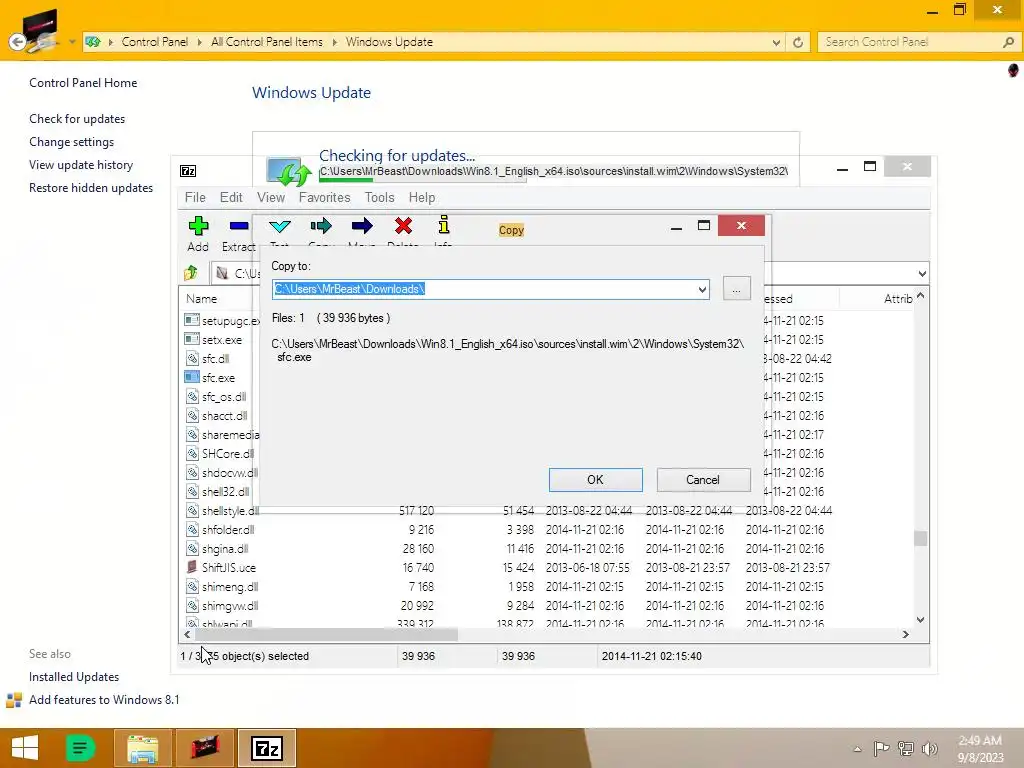Click the Attrib column header
Screen dimensions: 1024x768
coord(897,298)
